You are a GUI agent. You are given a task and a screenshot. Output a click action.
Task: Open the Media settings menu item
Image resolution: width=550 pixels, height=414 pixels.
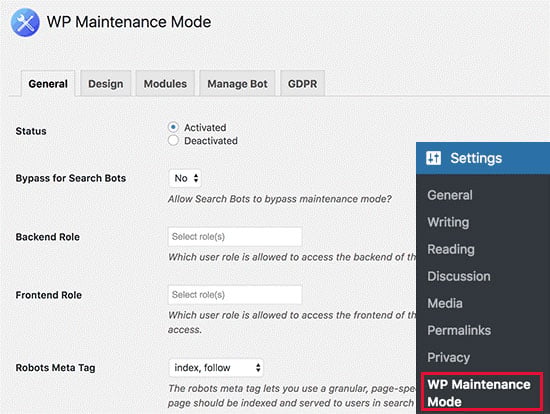[x=445, y=303]
